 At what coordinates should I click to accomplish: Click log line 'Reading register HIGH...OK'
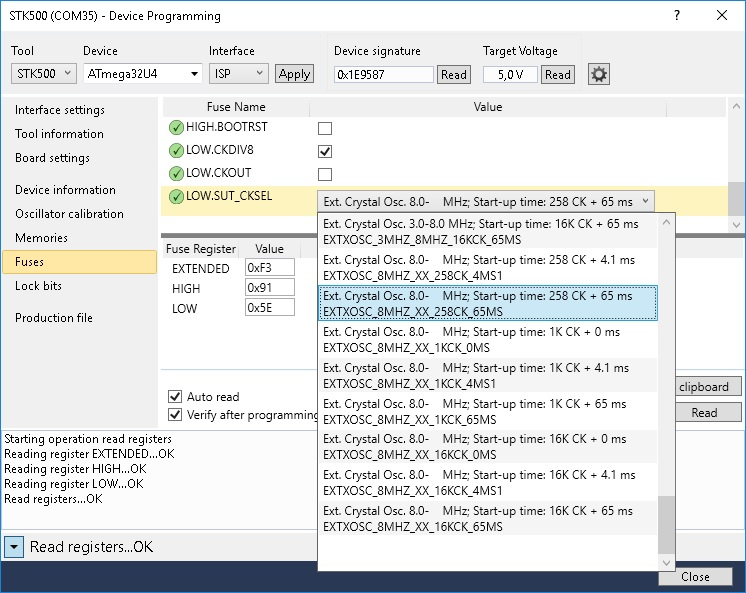[x=75, y=469]
